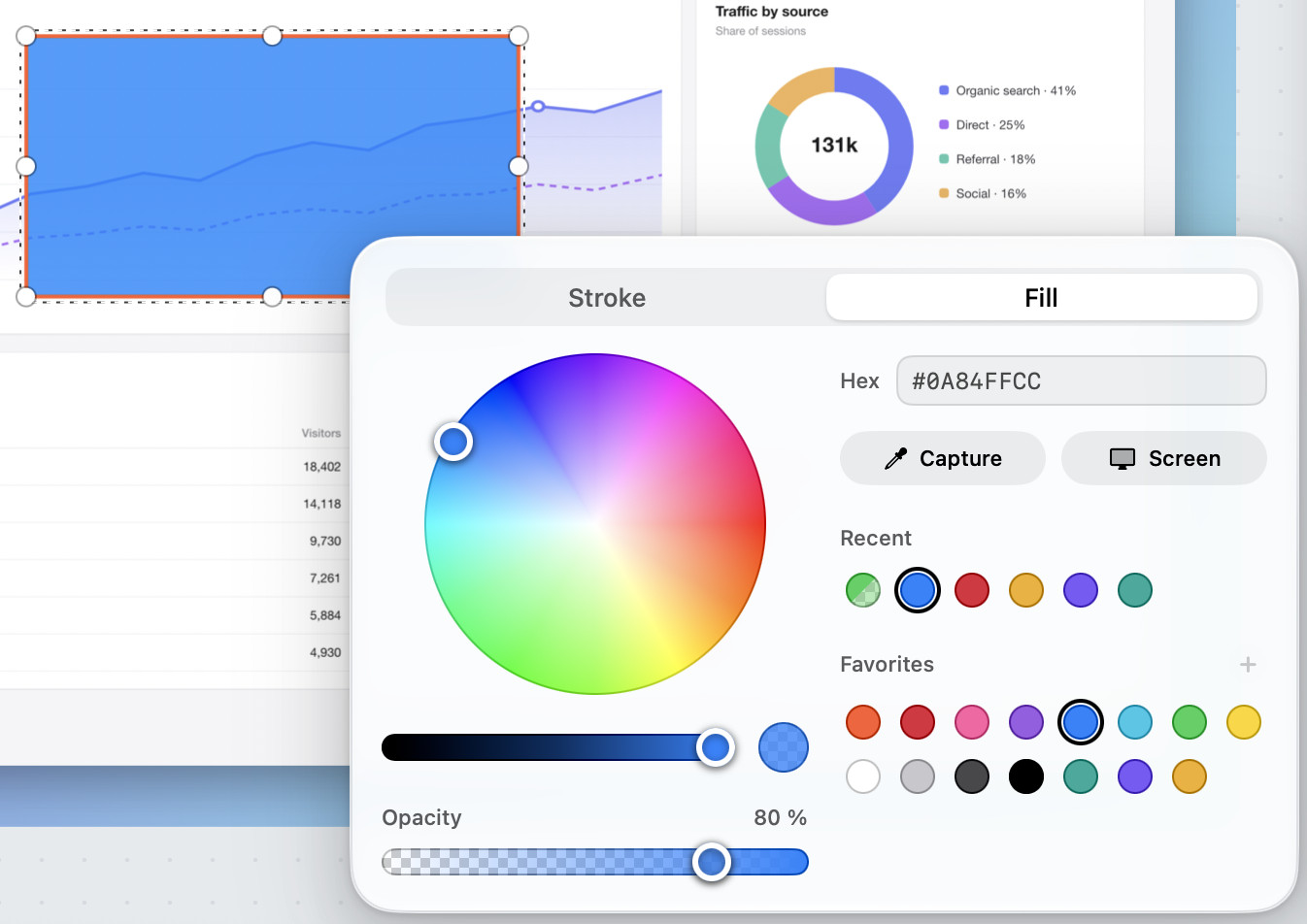Select the Fill tab
Image resolution: width=1307 pixels, height=924 pixels.
pos(1041,297)
